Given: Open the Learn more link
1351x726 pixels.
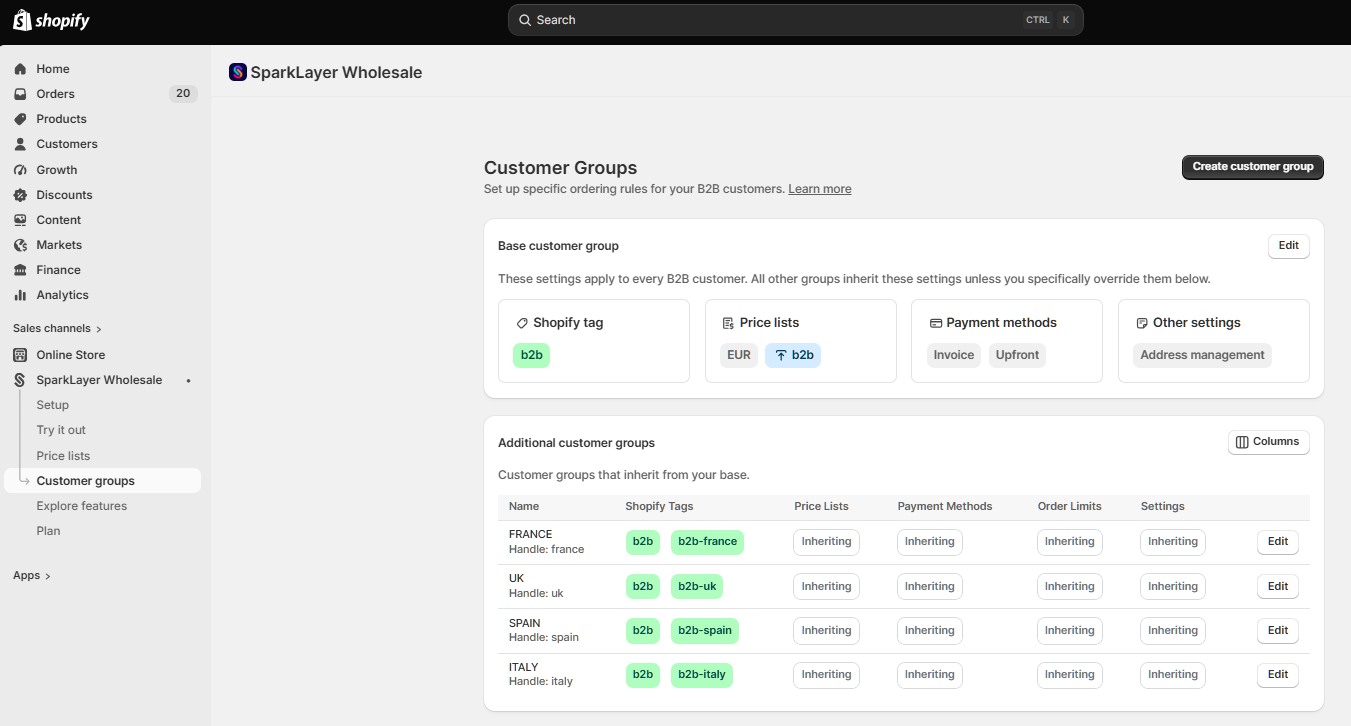Looking at the screenshot, I should (820, 189).
